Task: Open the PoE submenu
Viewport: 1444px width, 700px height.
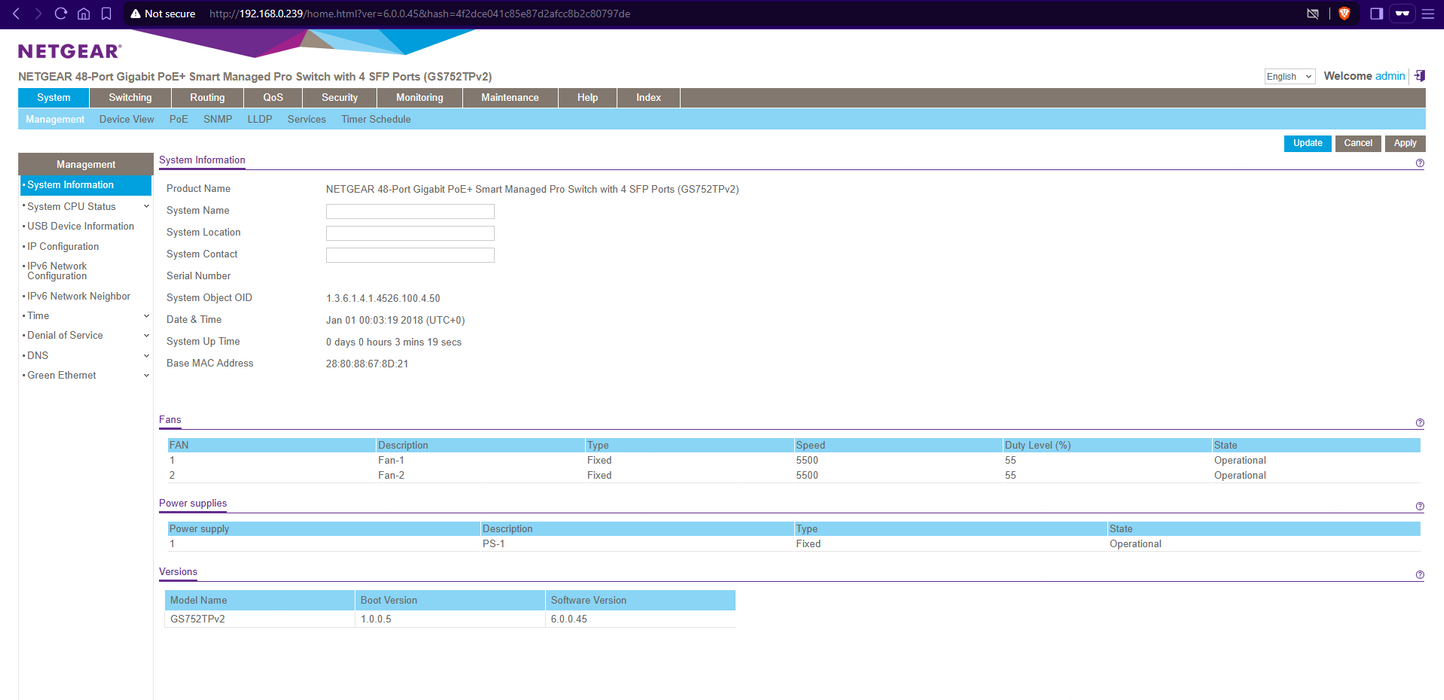Action: [178, 119]
